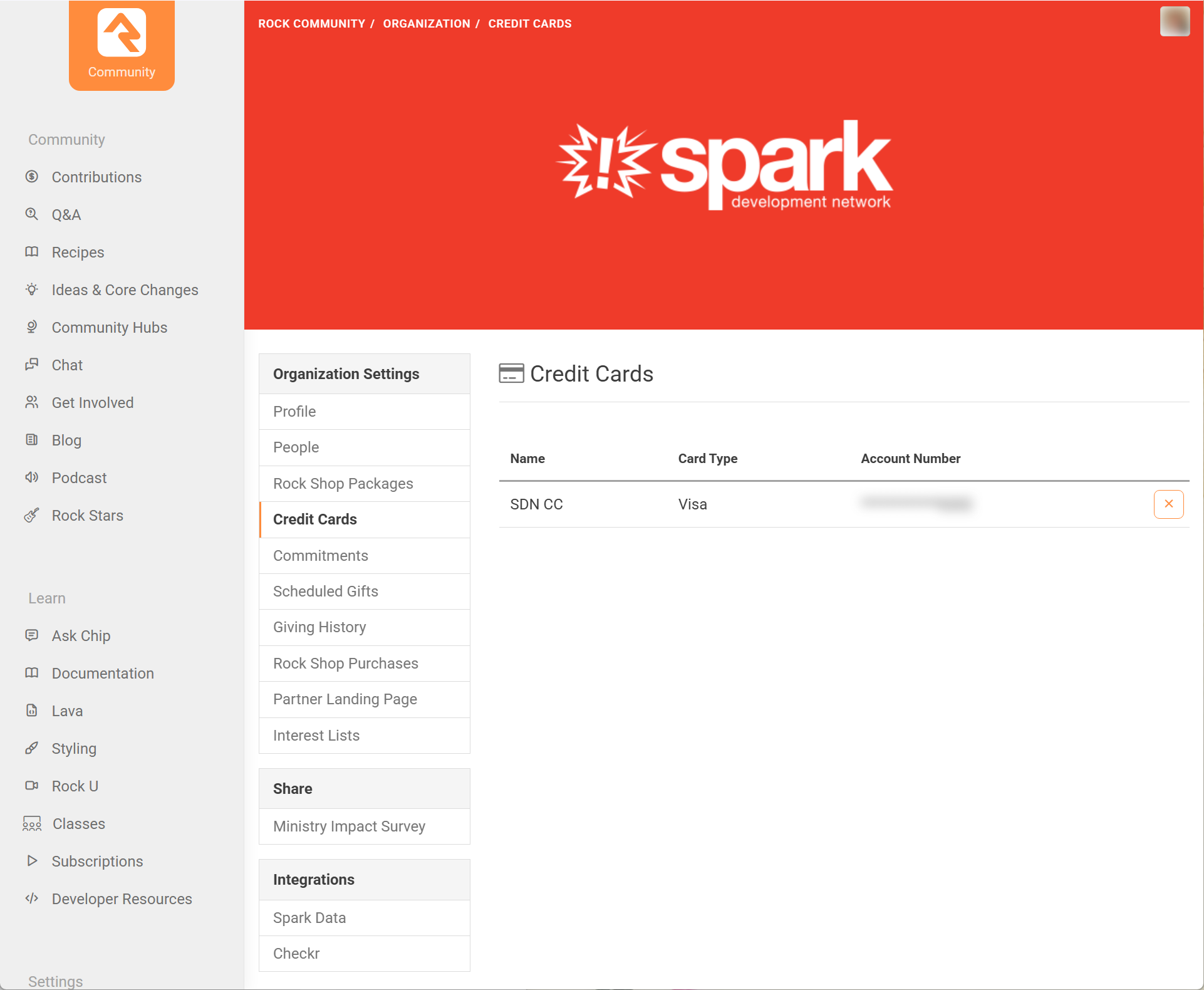Click the Card Type column header

[x=708, y=459]
